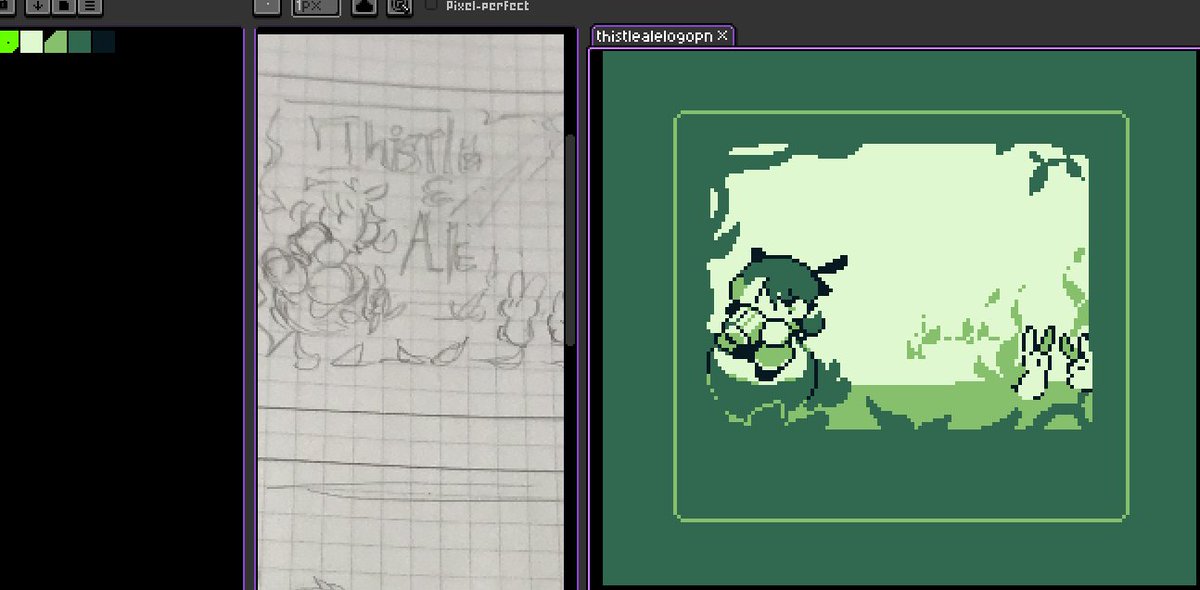This screenshot has width=1200, height=590.
Task: Click the palette sort arrow button
Action: (x=37, y=5)
